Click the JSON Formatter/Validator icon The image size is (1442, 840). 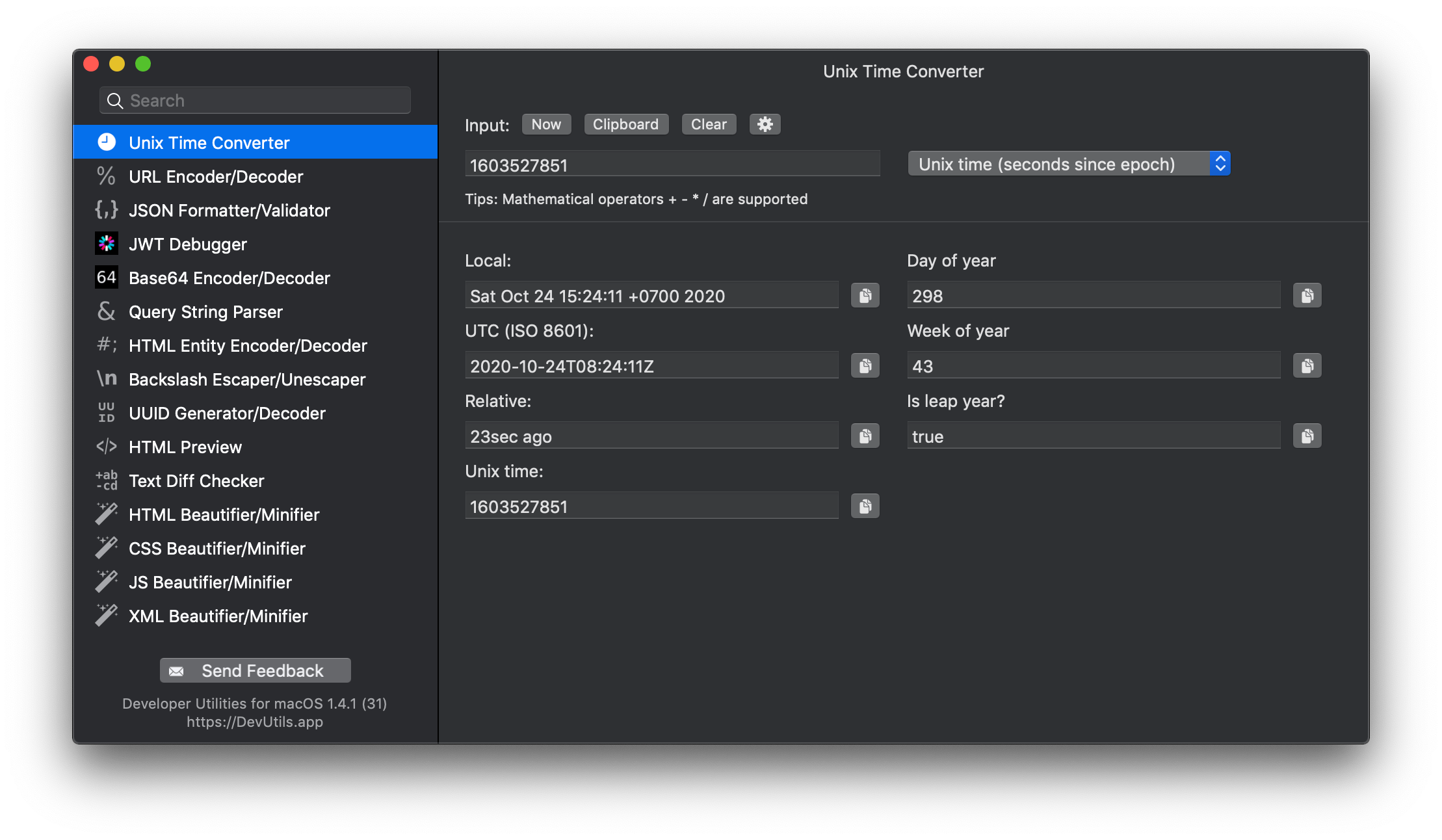pos(106,210)
